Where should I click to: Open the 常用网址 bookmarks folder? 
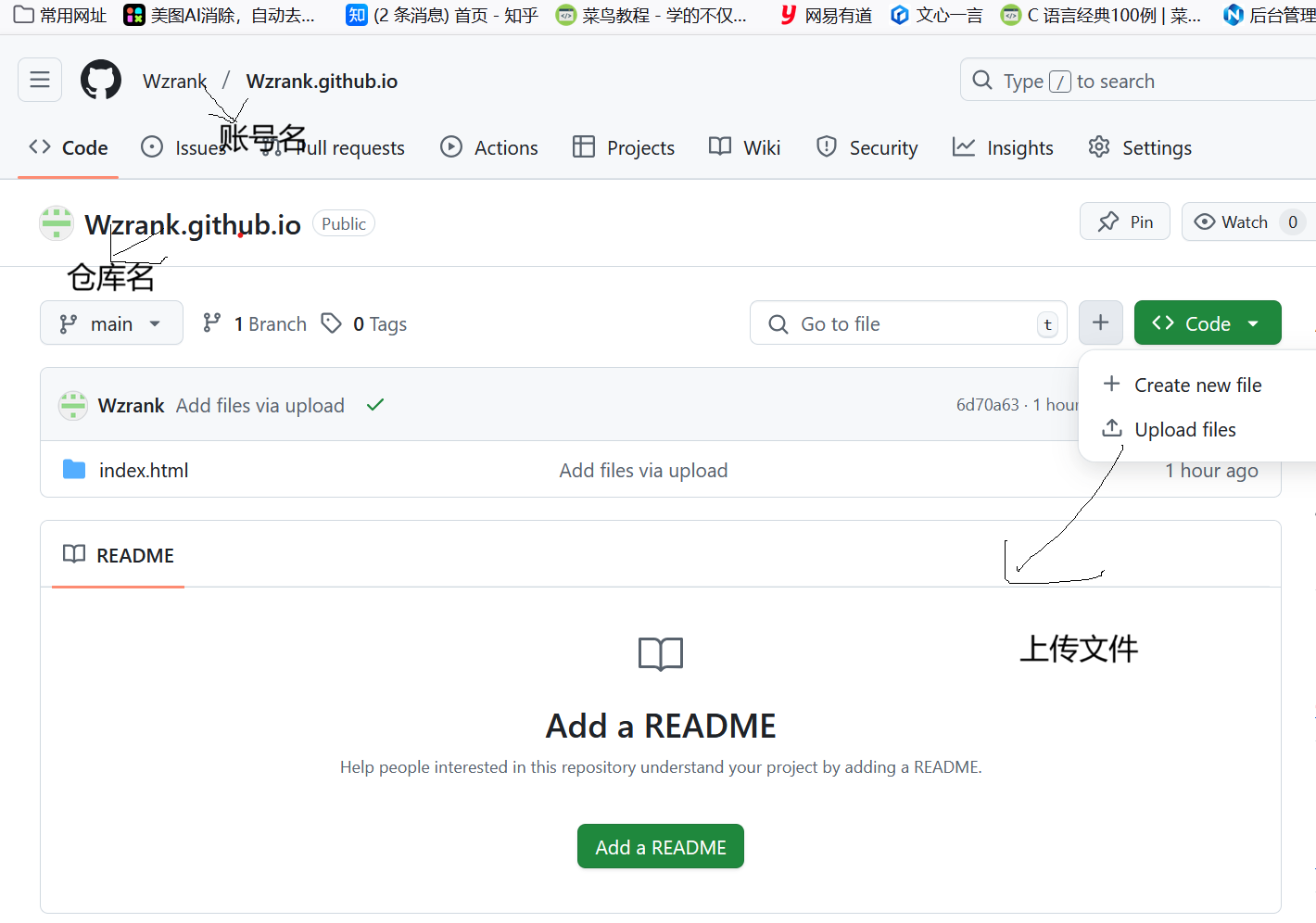coord(60,15)
